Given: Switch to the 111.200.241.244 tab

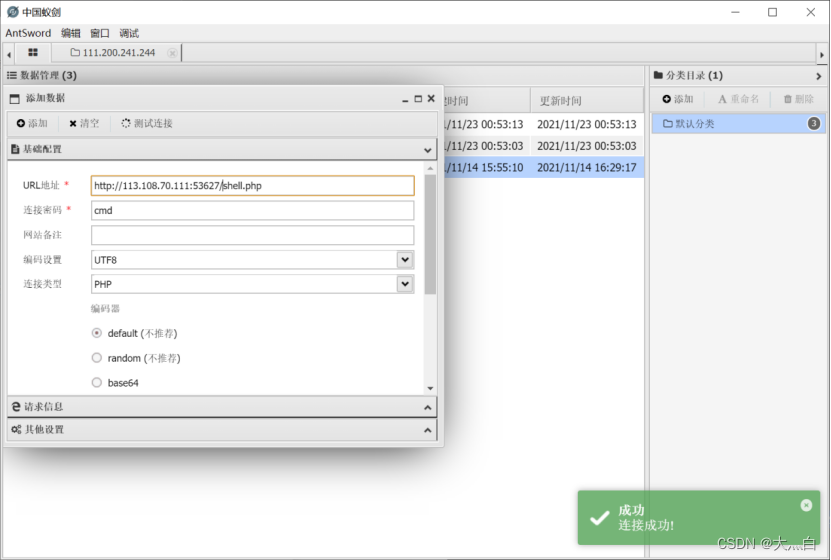Looking at the screenshot, I should [113, 53].
